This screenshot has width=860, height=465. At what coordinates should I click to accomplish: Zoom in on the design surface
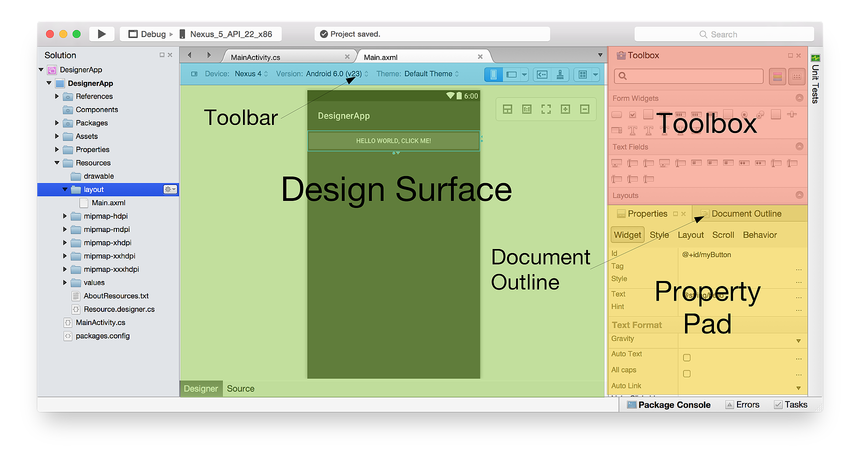click(565, 110)
